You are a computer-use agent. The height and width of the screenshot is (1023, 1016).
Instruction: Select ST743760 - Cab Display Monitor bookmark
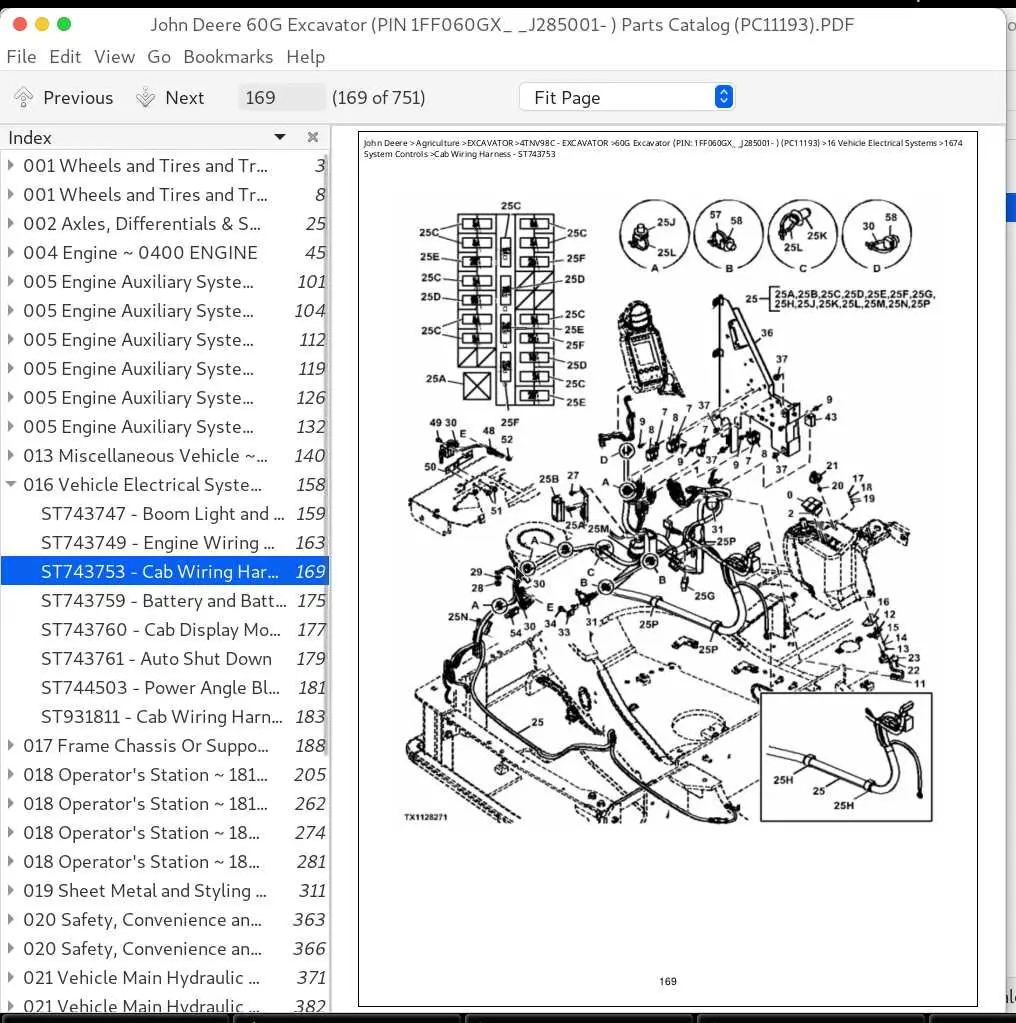[x=164, y=630]
